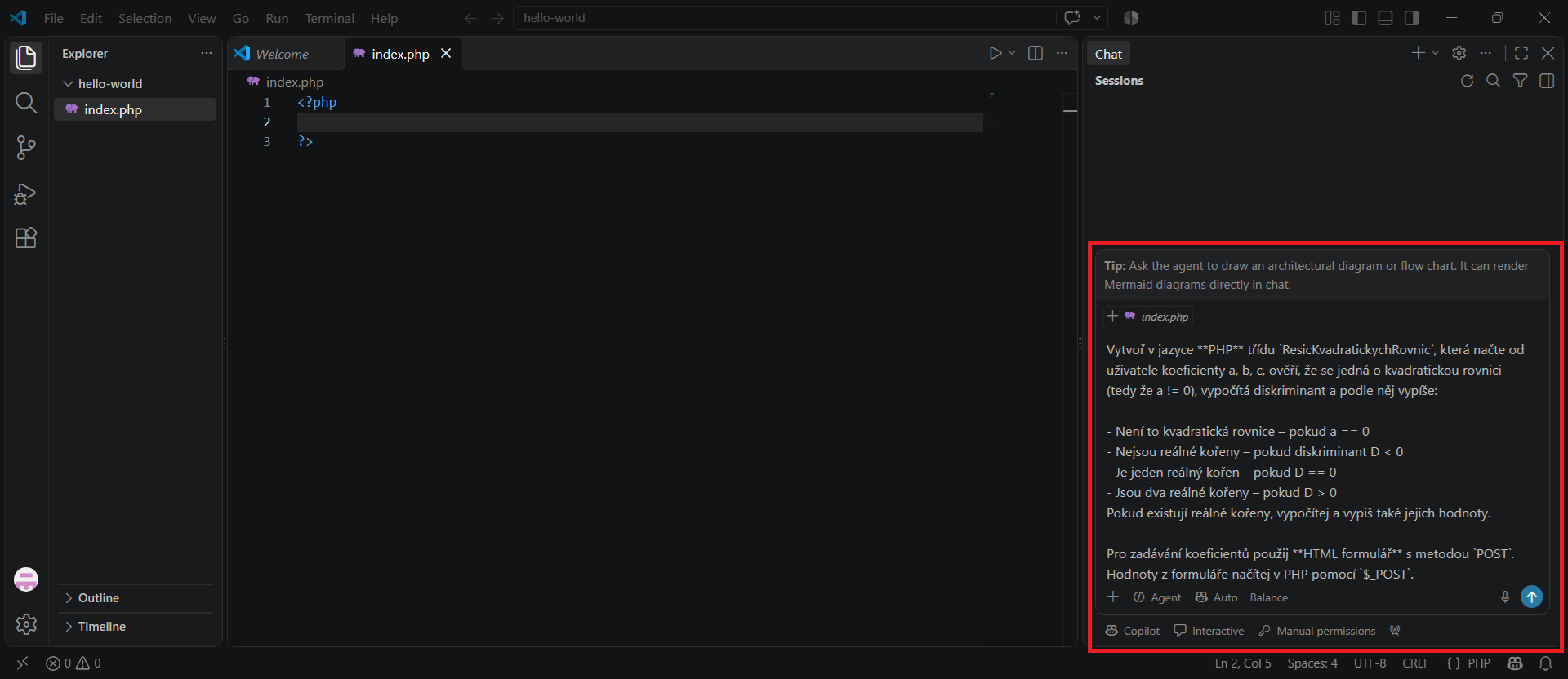The width and height of the screenshot is (1568, 679).
Task: Toggle the bottom panel visibility
Action: tap(1385, 18)
